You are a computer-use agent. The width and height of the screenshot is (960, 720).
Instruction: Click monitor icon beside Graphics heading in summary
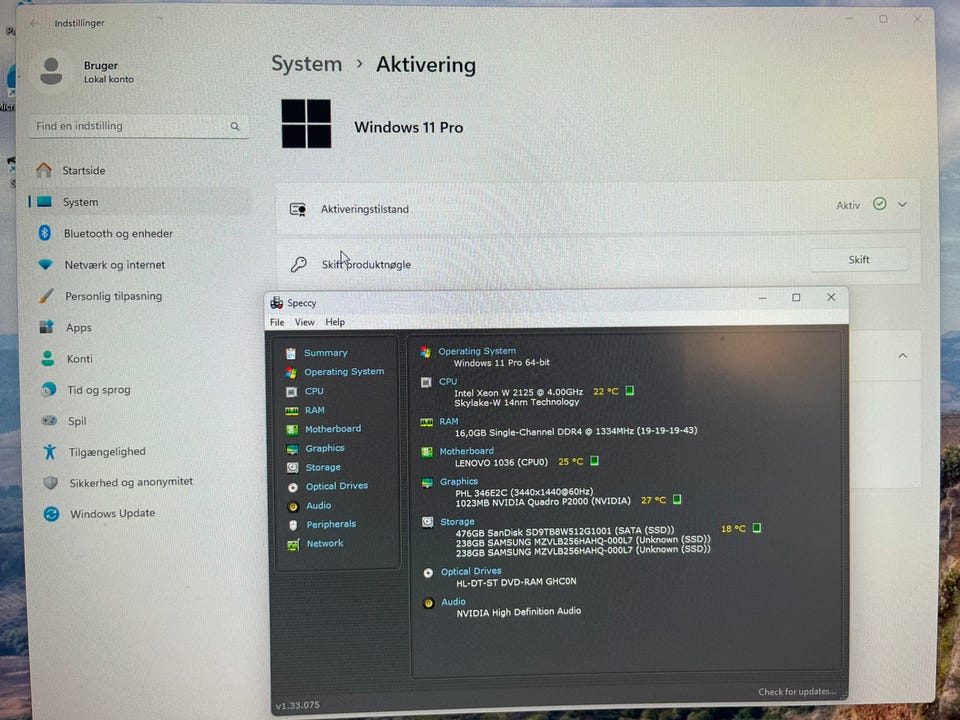(427, 482)
